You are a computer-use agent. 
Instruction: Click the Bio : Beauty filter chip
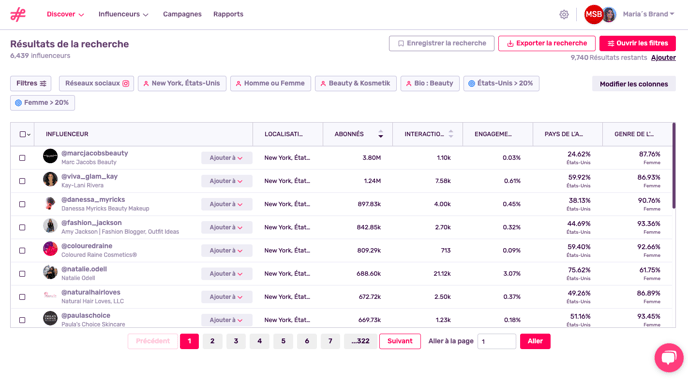point(430,83)
